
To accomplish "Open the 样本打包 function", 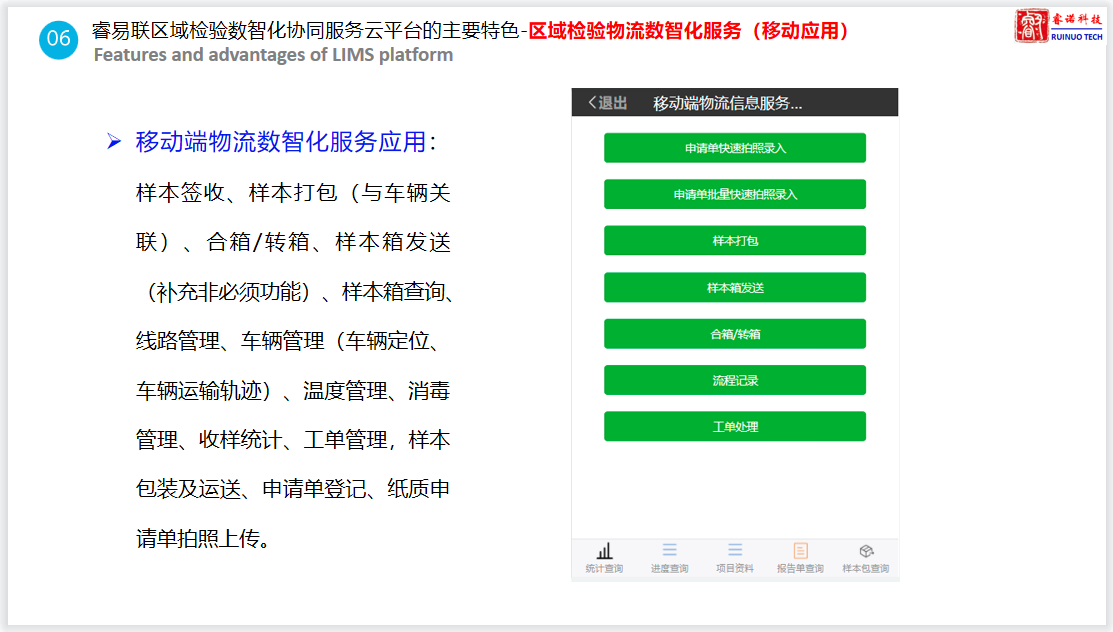I will 734,241.
